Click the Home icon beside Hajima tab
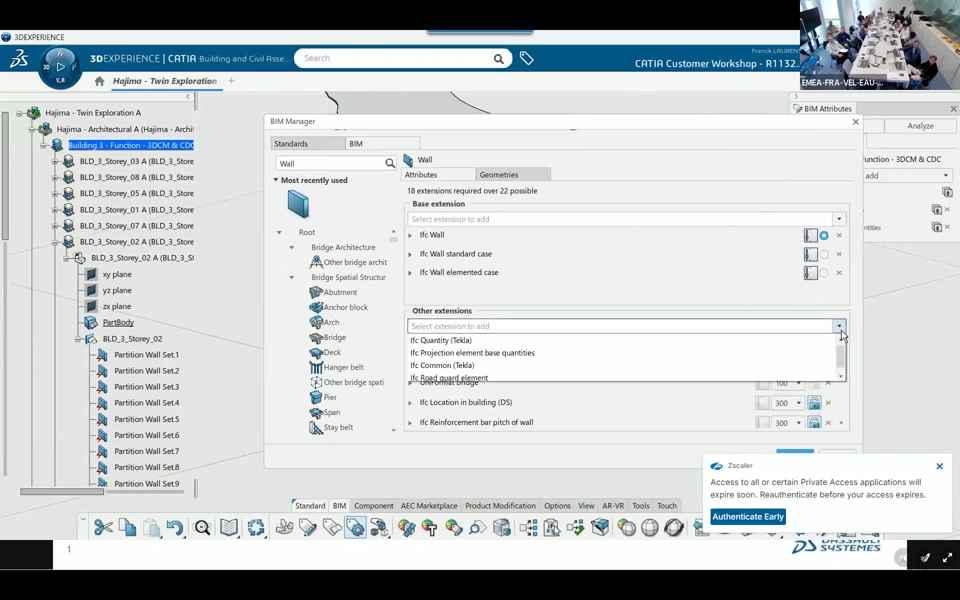Screen dimensions: 960x600 pos(99,81)
